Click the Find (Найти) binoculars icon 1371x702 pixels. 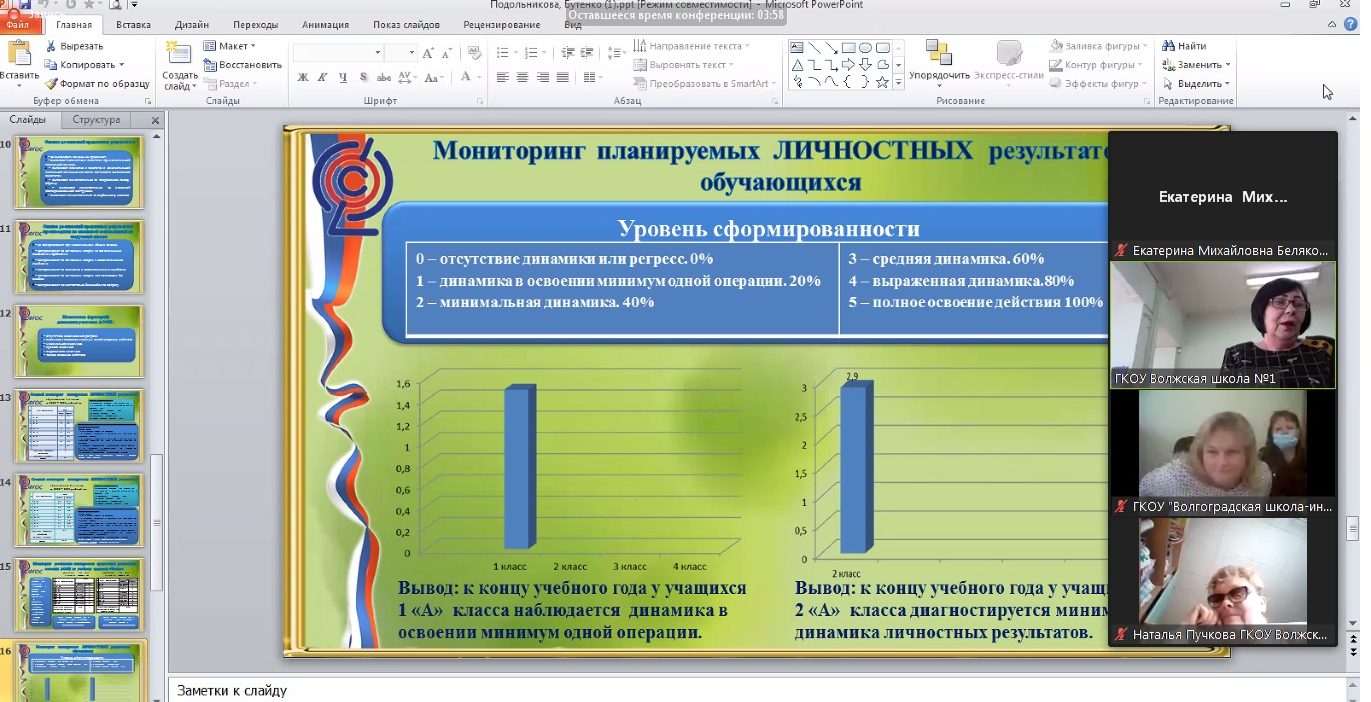coord(1168,46)
